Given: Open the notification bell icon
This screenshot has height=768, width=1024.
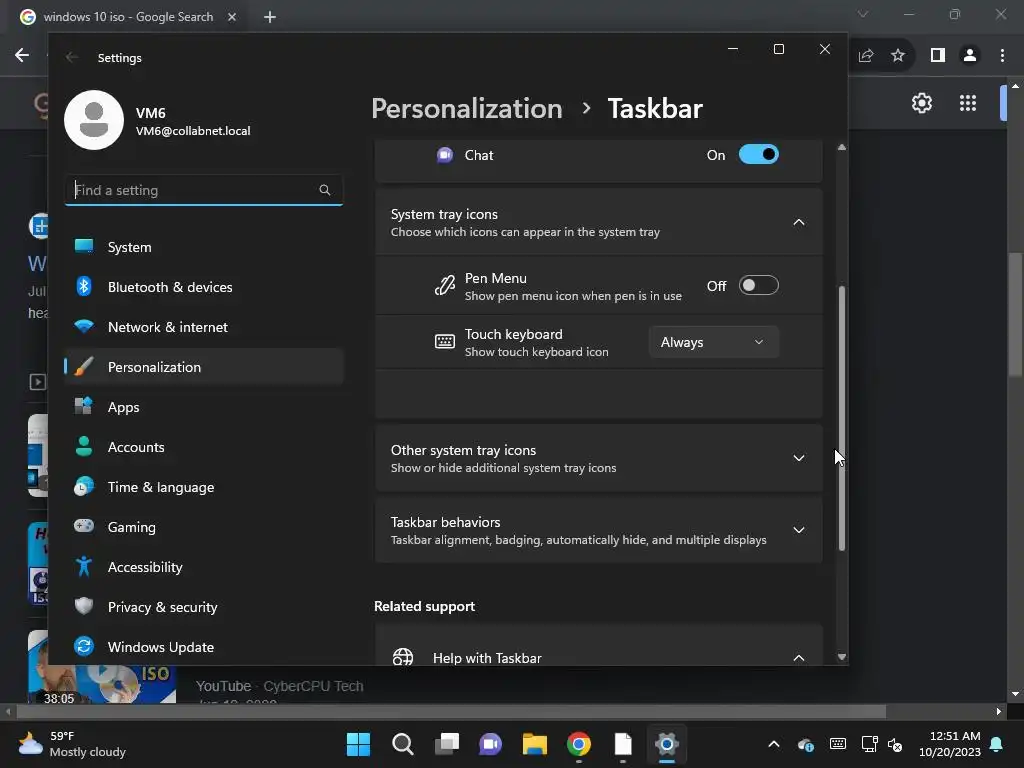Looking at the screenshot, I should [997, 744].
